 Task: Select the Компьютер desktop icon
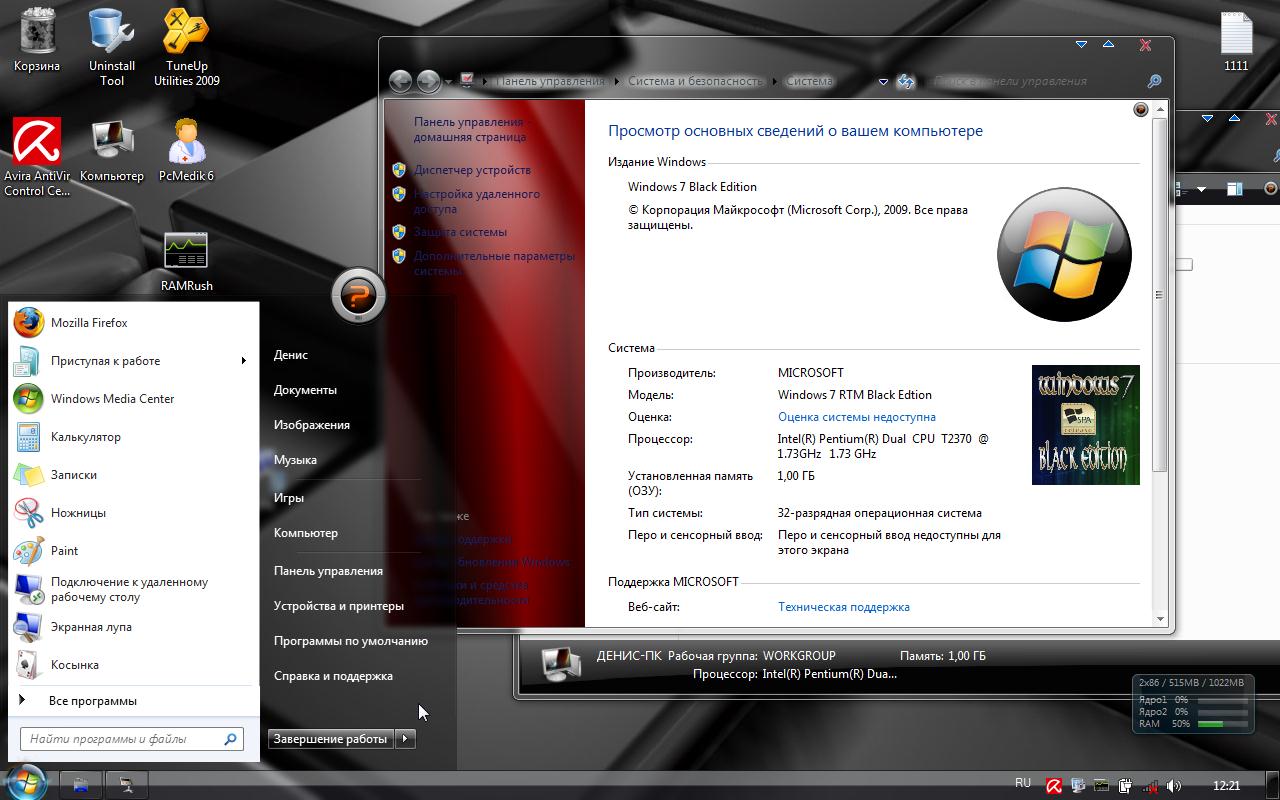[x=112, y=150]
